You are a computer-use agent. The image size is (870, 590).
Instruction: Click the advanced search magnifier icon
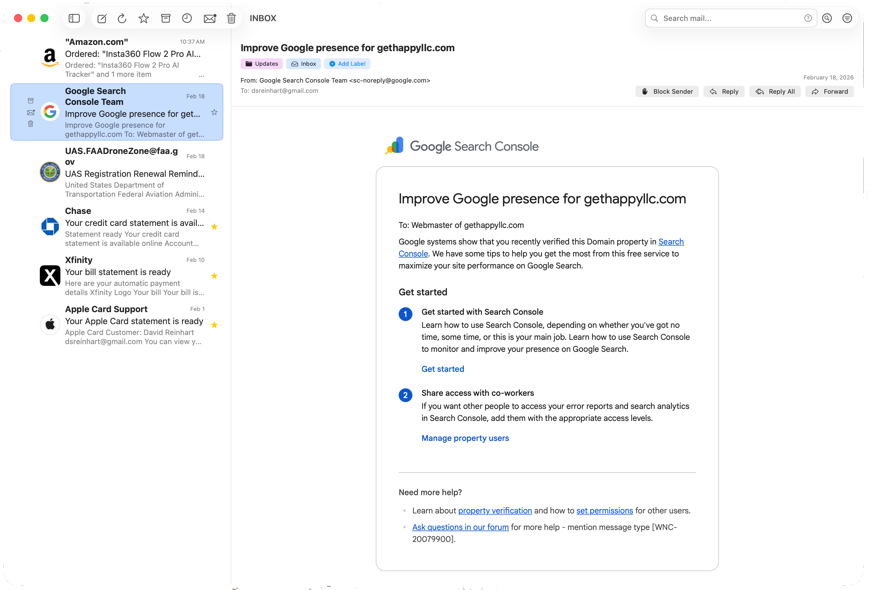tap(827, 18)
